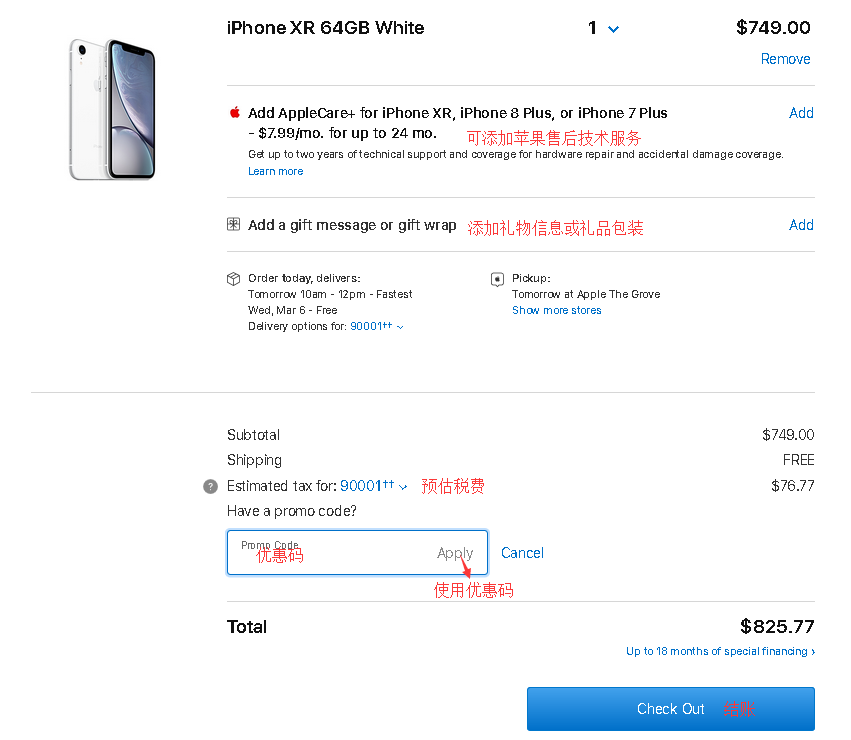
Task: Click the estimated tax help question icon
Action: (210, 486)
